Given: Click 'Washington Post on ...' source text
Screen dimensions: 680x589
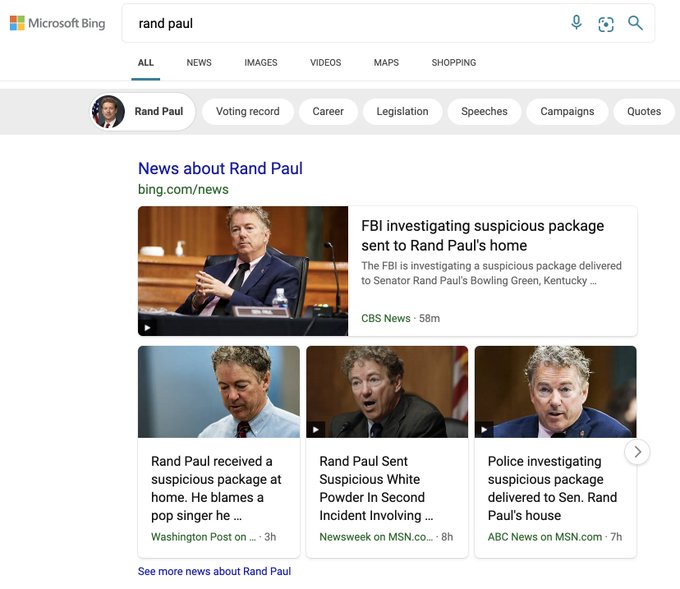Looking at the screenshot, I should pos(203,537).
